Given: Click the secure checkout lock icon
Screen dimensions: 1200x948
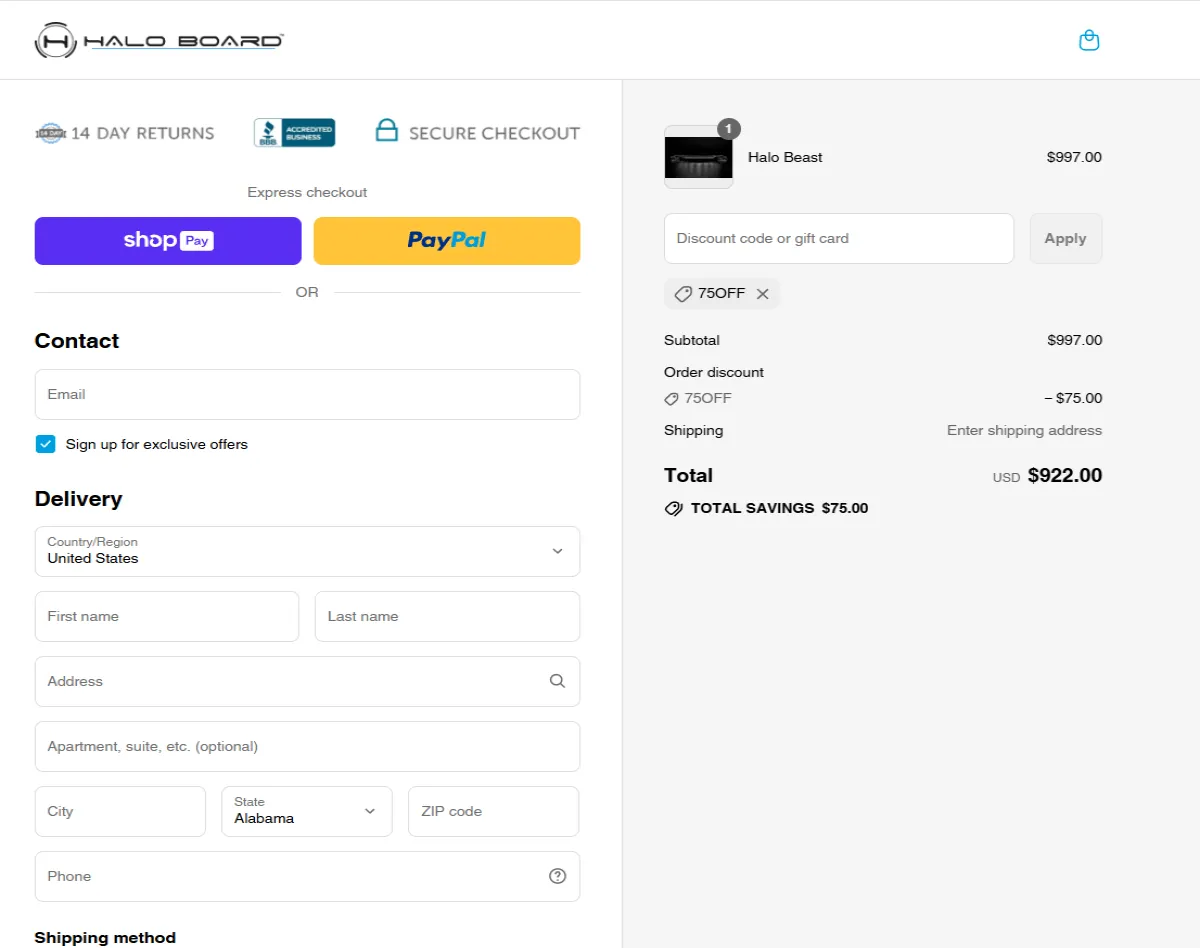Looking at the screenshot, I should point(386,131).
